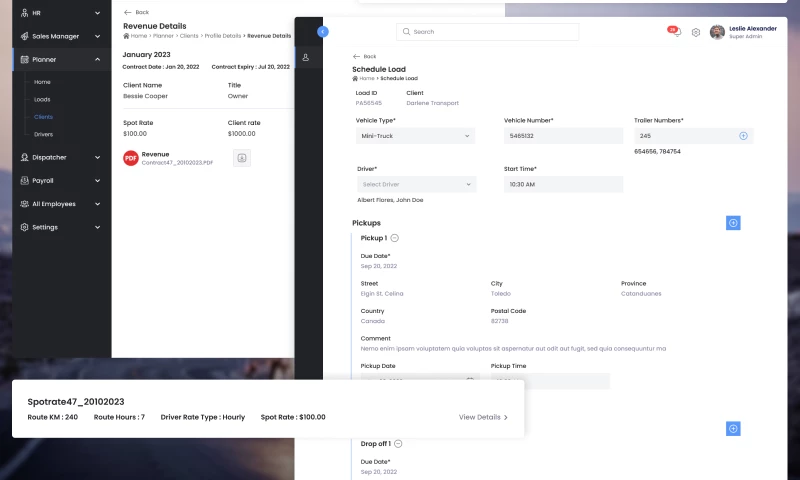Screen dimensions: 800x480
Task: Click View Details on Spotrate card
Action: click(483, 417)
